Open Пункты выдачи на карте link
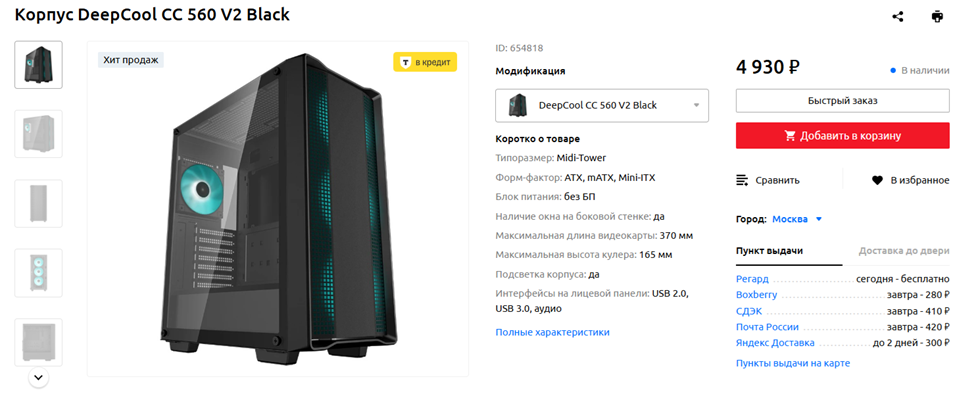Screen dimensions: 974x400 tap(792, 363)
